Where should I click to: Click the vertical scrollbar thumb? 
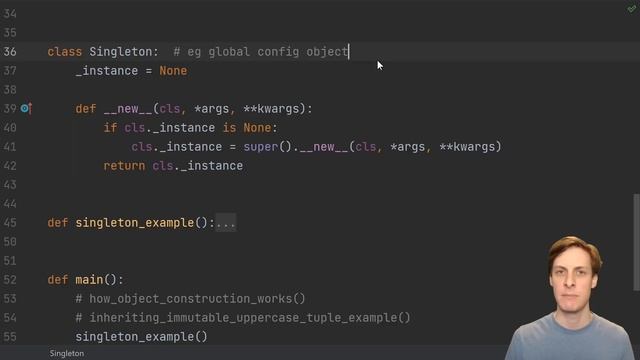(x=636, y=242)
